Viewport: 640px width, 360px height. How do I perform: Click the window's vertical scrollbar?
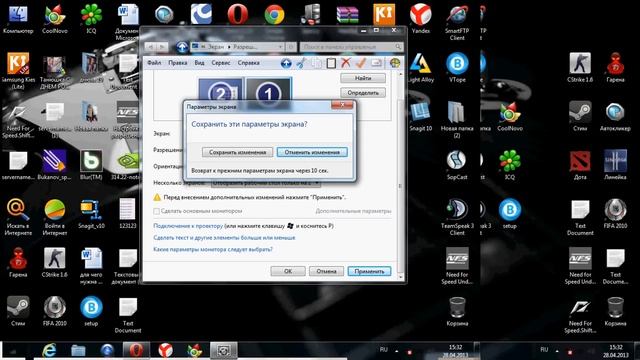click(400, 176)
